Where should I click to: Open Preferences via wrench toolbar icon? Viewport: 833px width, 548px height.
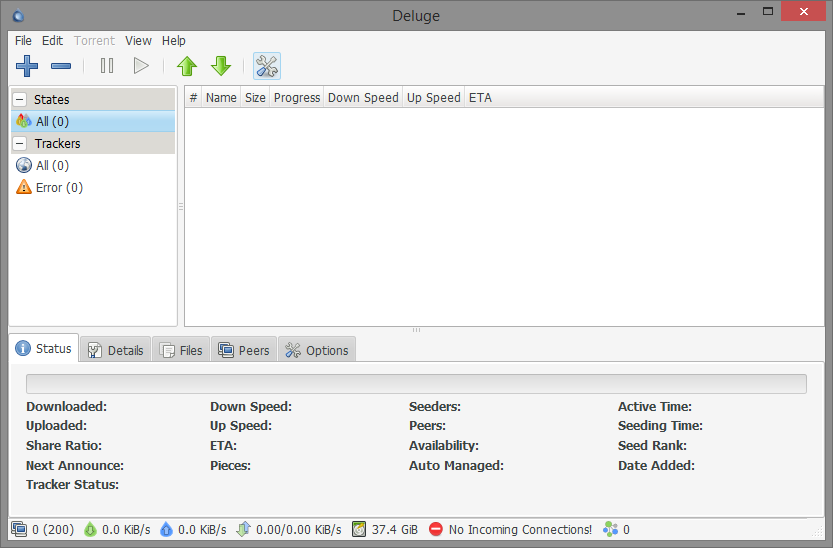(x=267, y=66)
